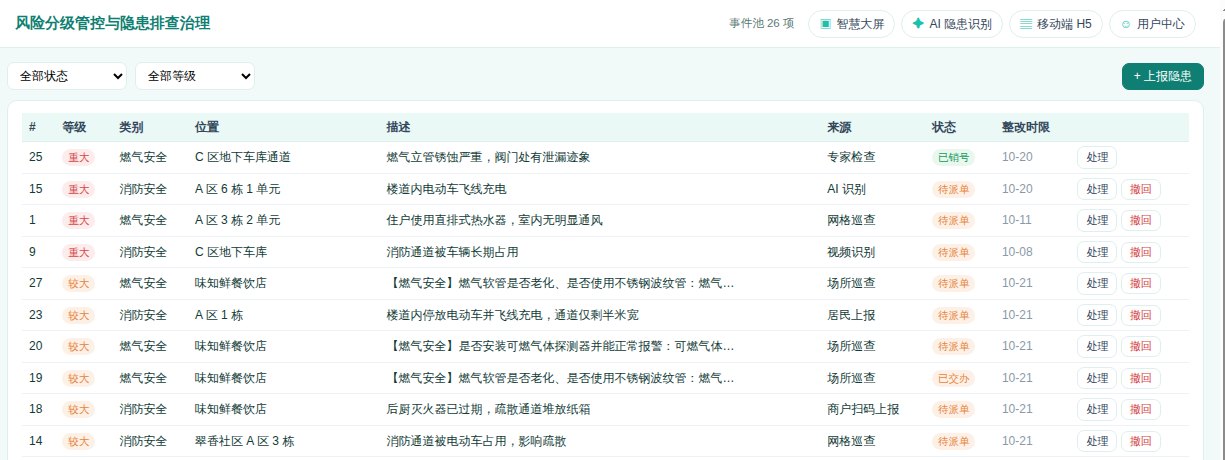Click 撤回 for row 9 消防通道被车辆占用
Viewport: 1225px width, 460px height.
pos(1141,253)
